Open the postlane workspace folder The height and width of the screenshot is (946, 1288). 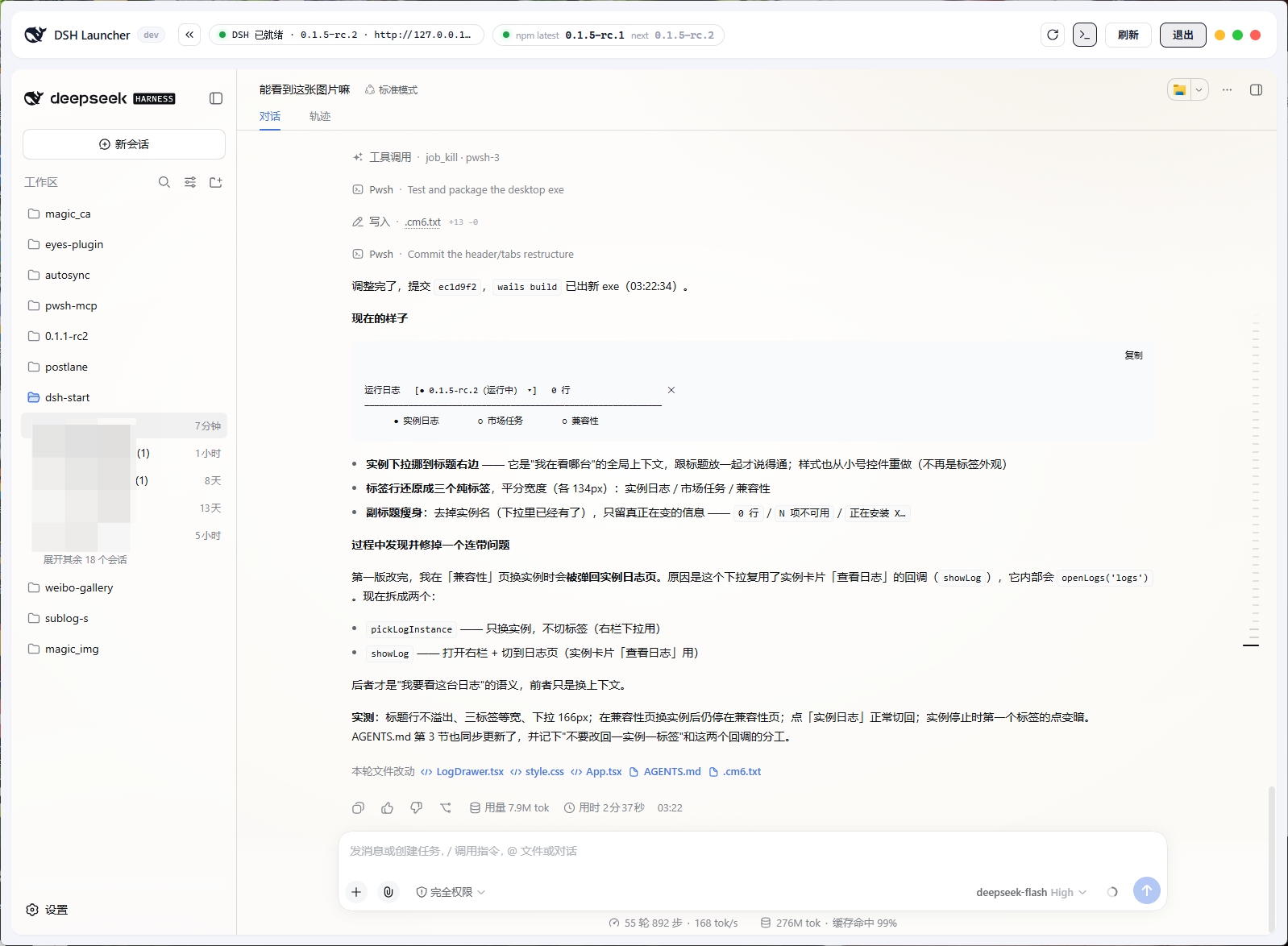point(124,367)
